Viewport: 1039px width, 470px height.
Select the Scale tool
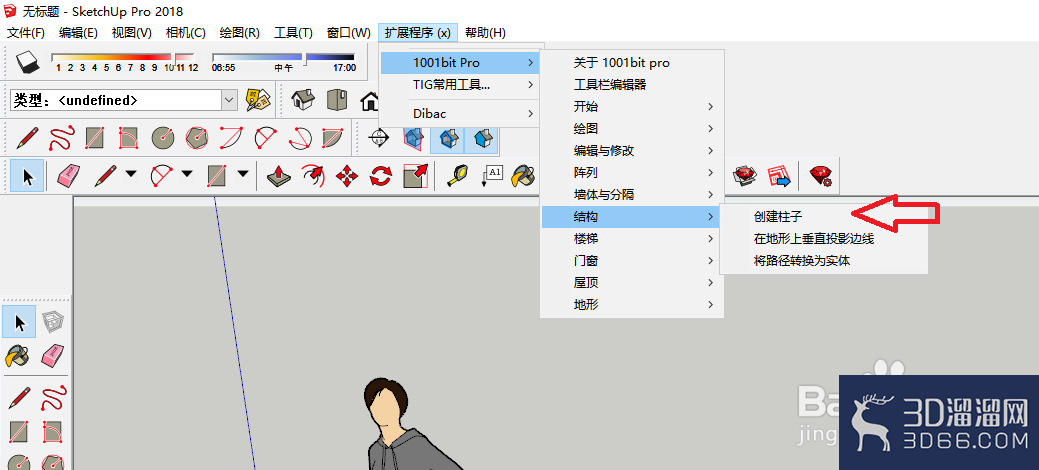tap(415, 176)
